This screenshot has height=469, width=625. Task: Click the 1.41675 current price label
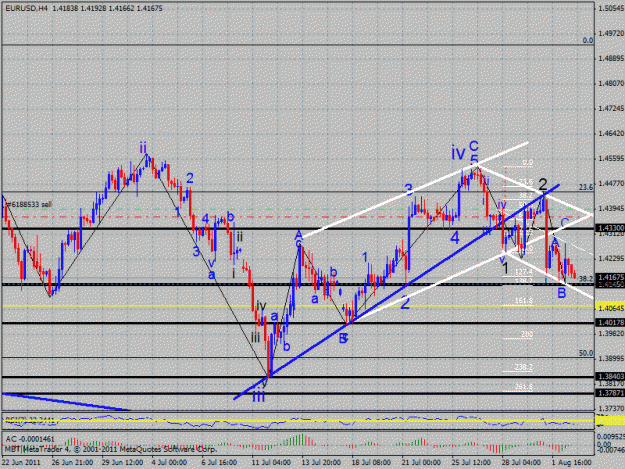610,277
